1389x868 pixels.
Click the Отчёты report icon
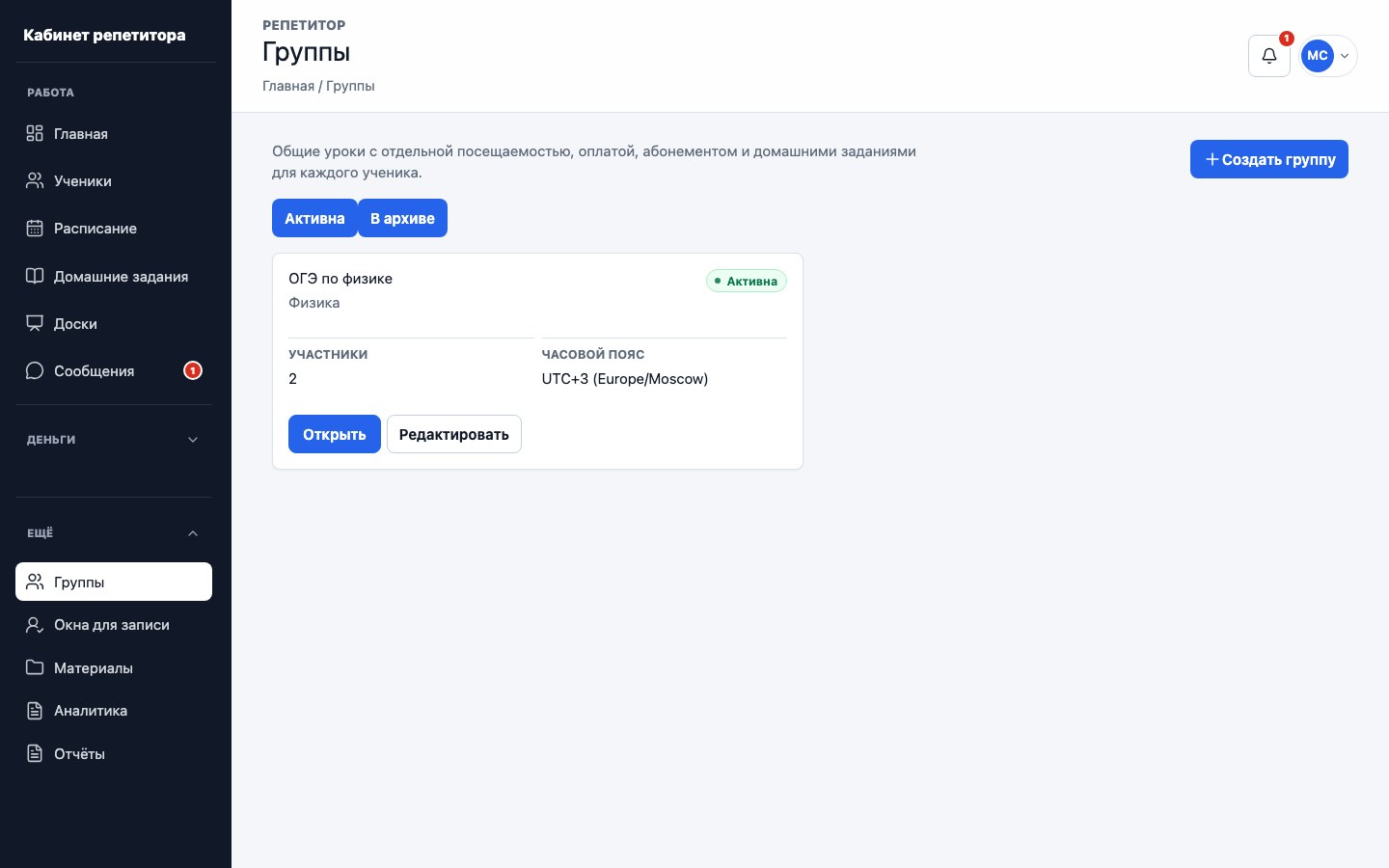tap(35, 753)
